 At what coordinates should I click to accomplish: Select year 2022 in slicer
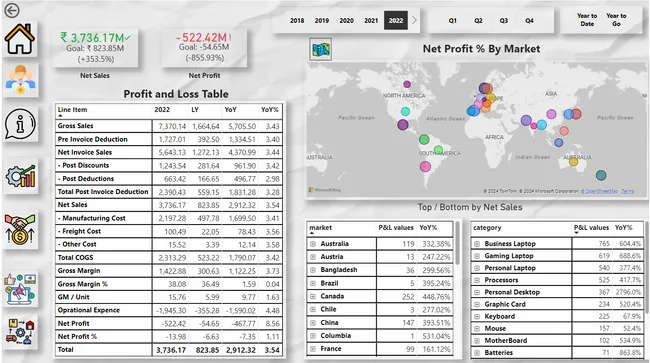click(x=396, y=20)
